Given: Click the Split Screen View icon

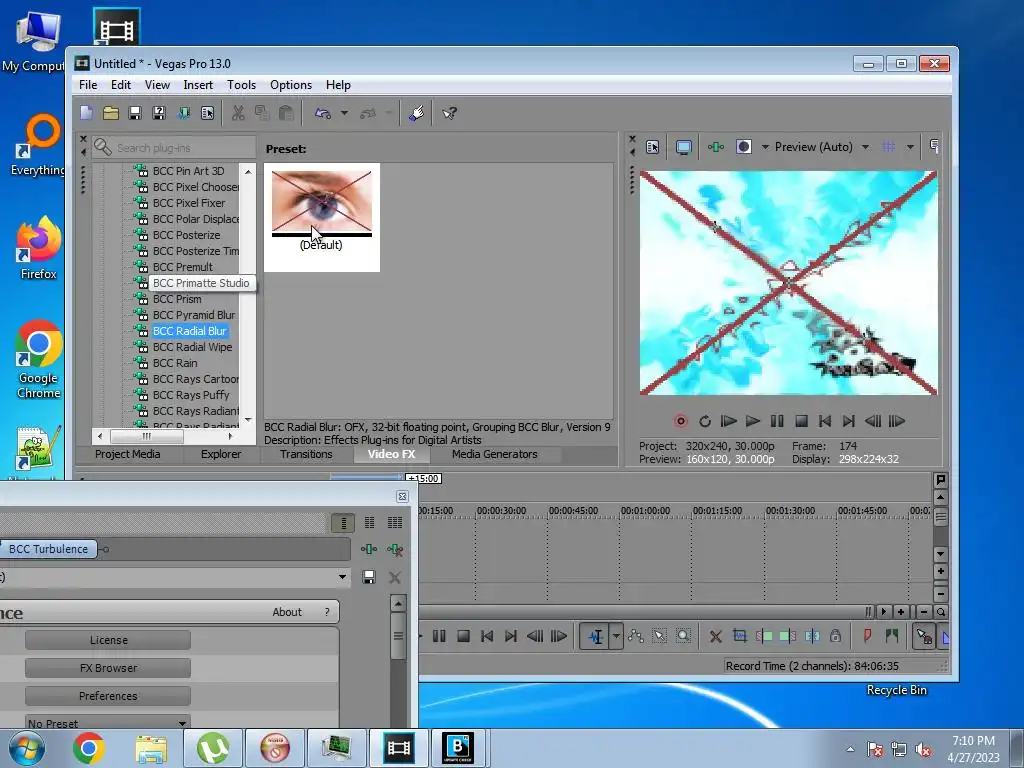Looking at the screenshot, I should 743,147.
